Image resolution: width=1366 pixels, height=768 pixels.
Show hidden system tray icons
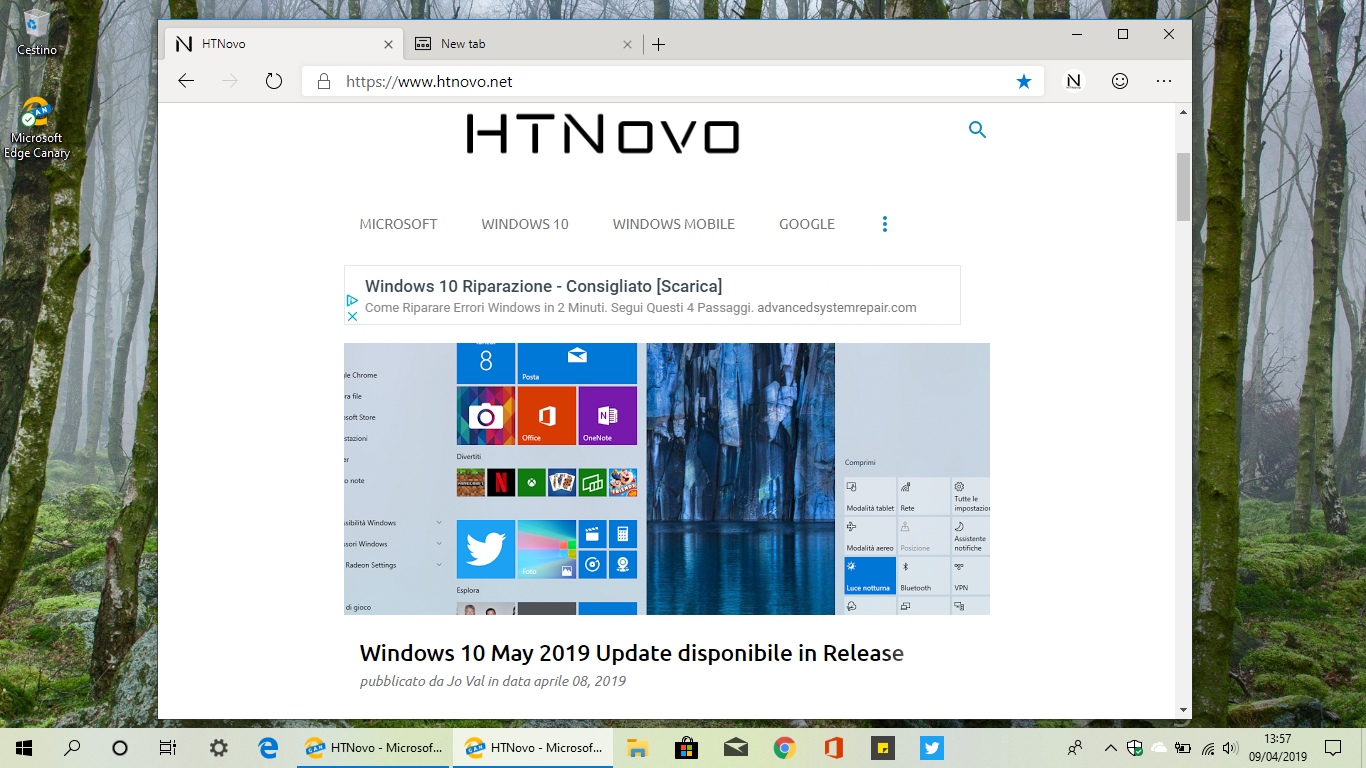point(1111,747)
